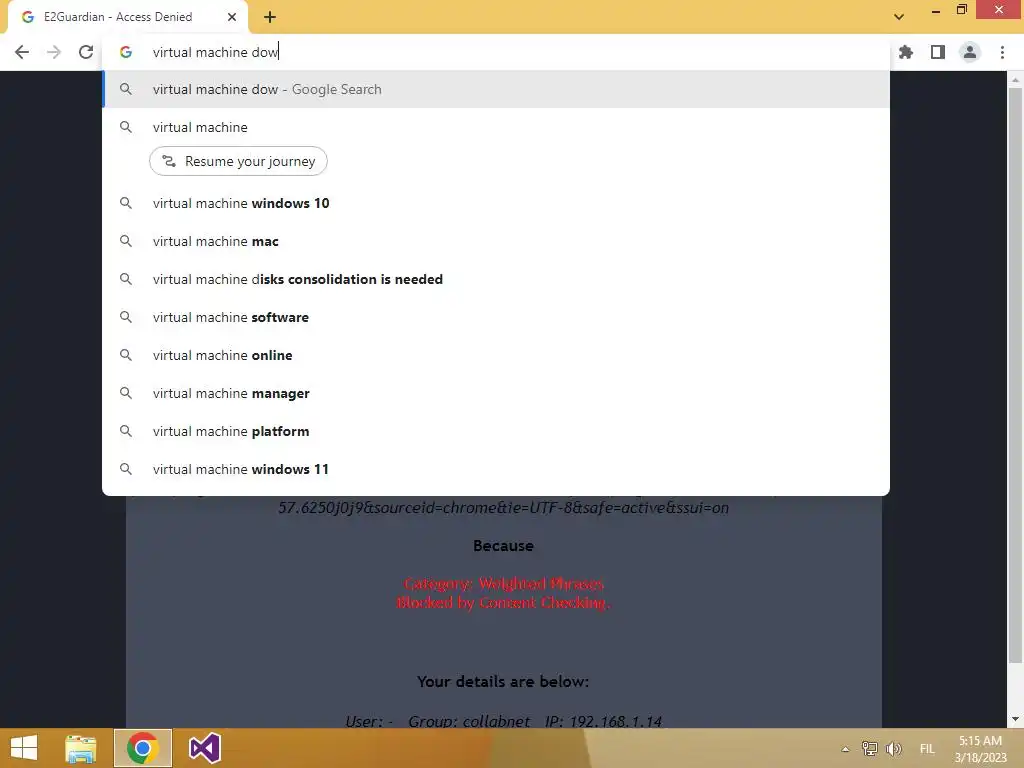Viewport: 1024px width, 768px height.
Task: Click 'Category: Weighted Phrases' red text
Action: pos(504,583)
